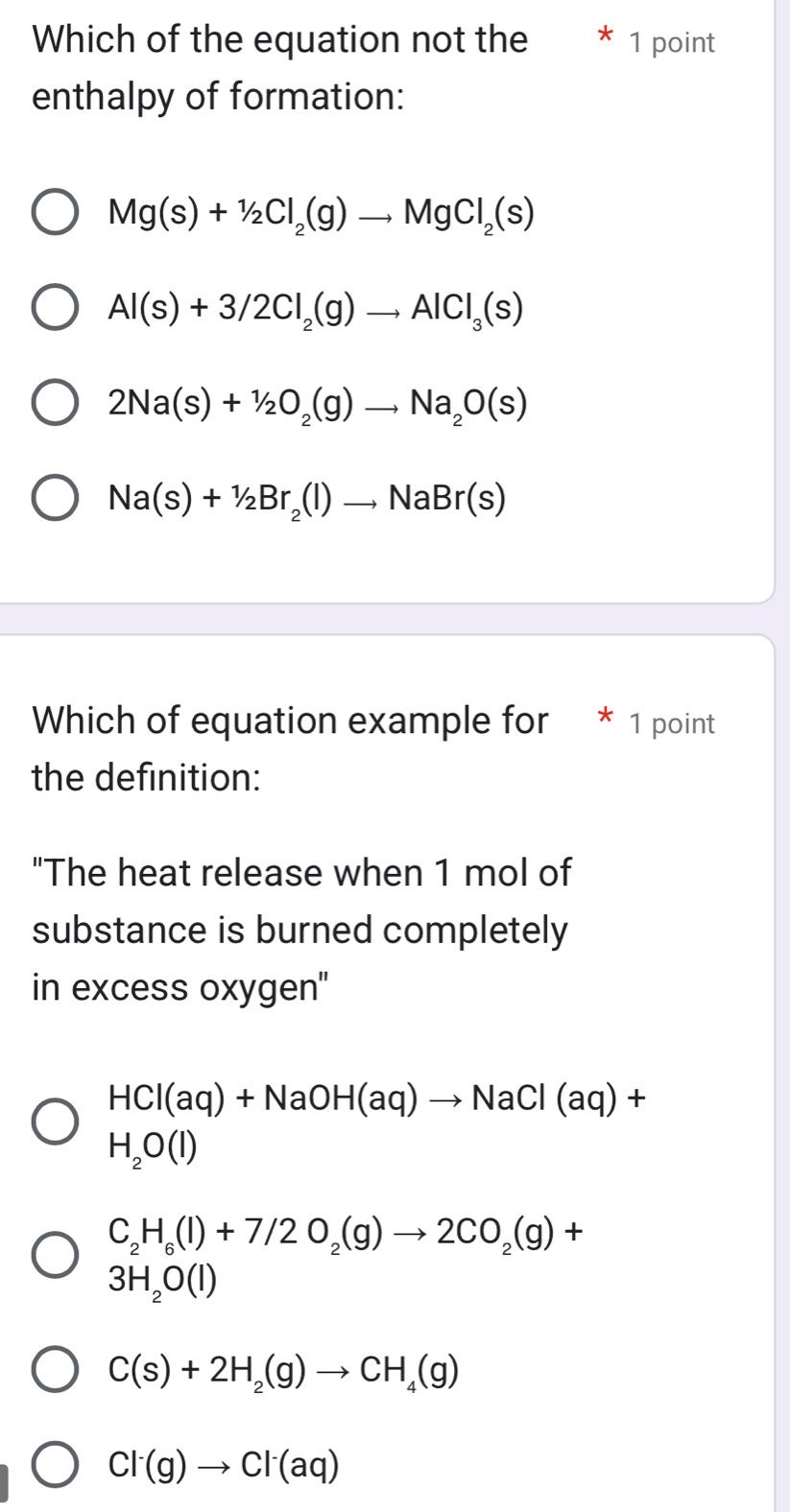Click the quoted "heat release when 1 mol" definition

coord(301,931)
